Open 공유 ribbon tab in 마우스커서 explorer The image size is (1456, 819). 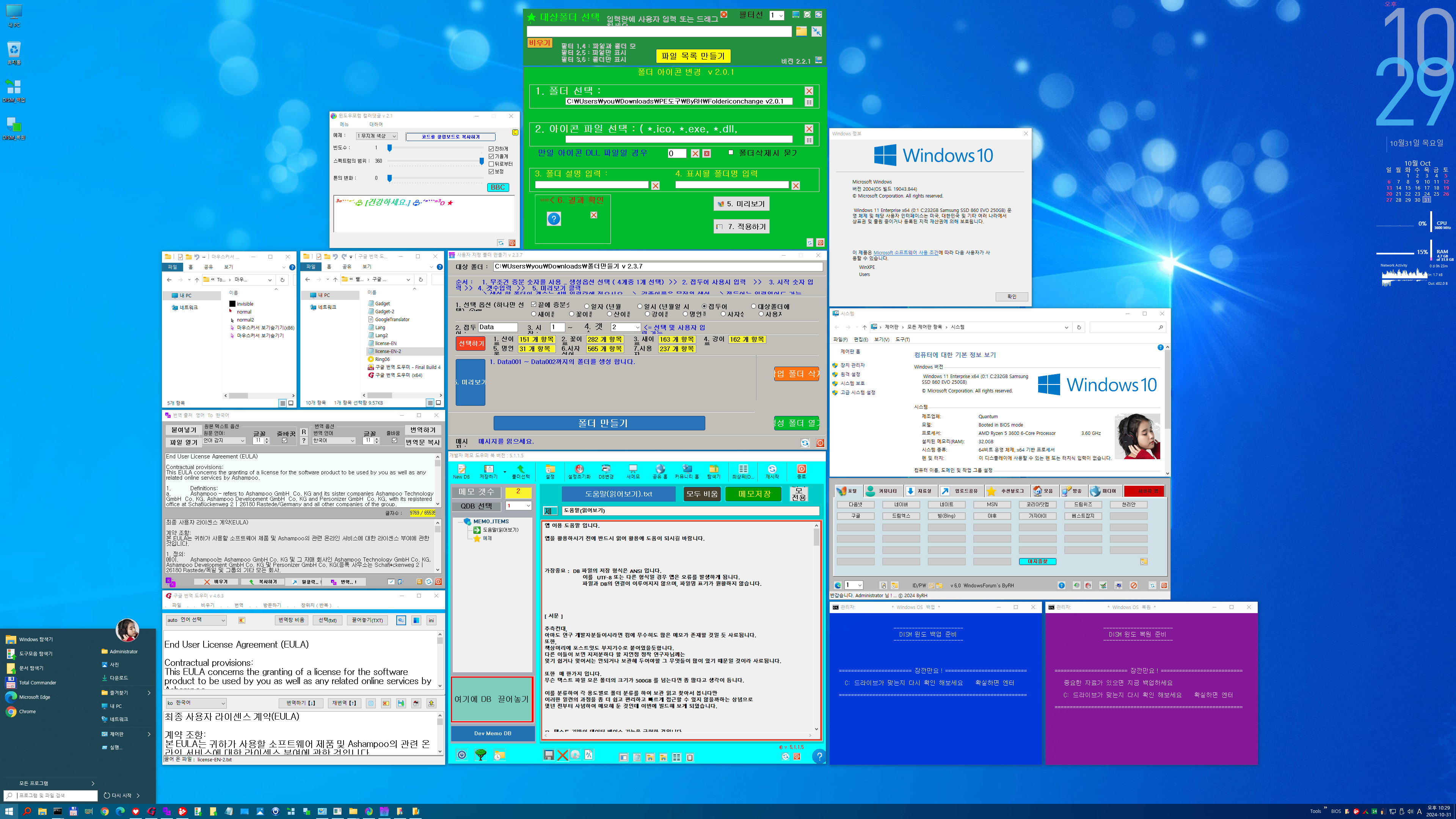[x=208, y=267]
